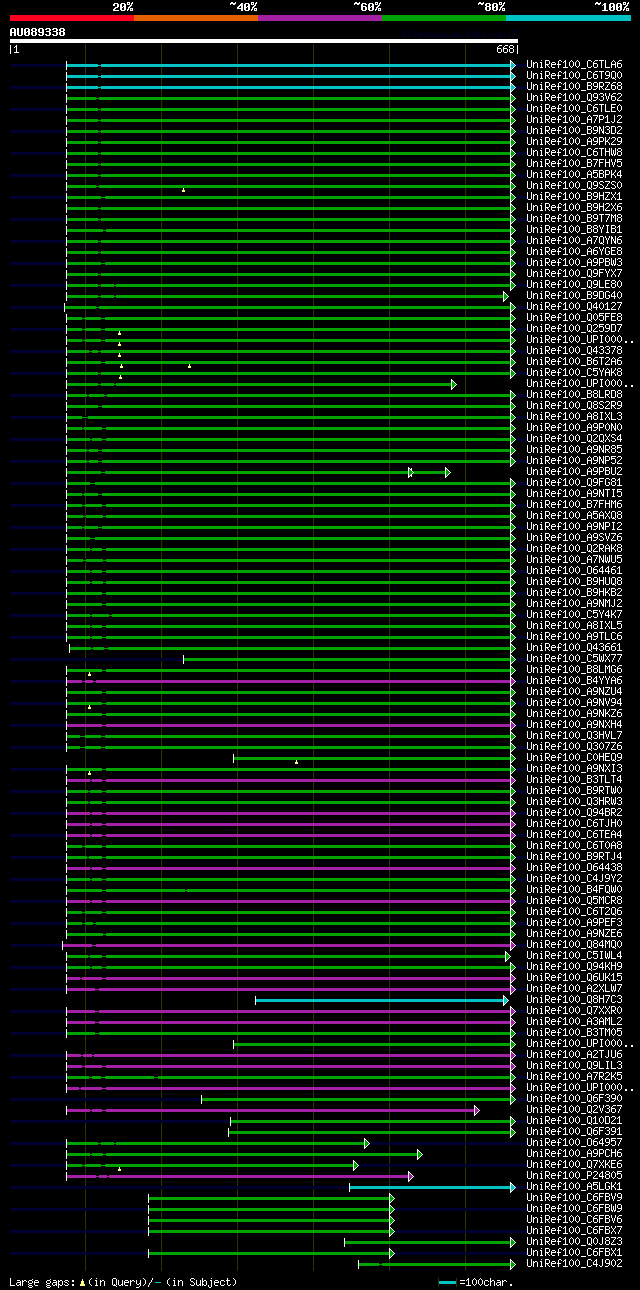This screenshot has width=640, height=1290.
Task: Follow the UniRef100_Q2RAK8 link
Action: pyautogui.click(x=574, y=548)
